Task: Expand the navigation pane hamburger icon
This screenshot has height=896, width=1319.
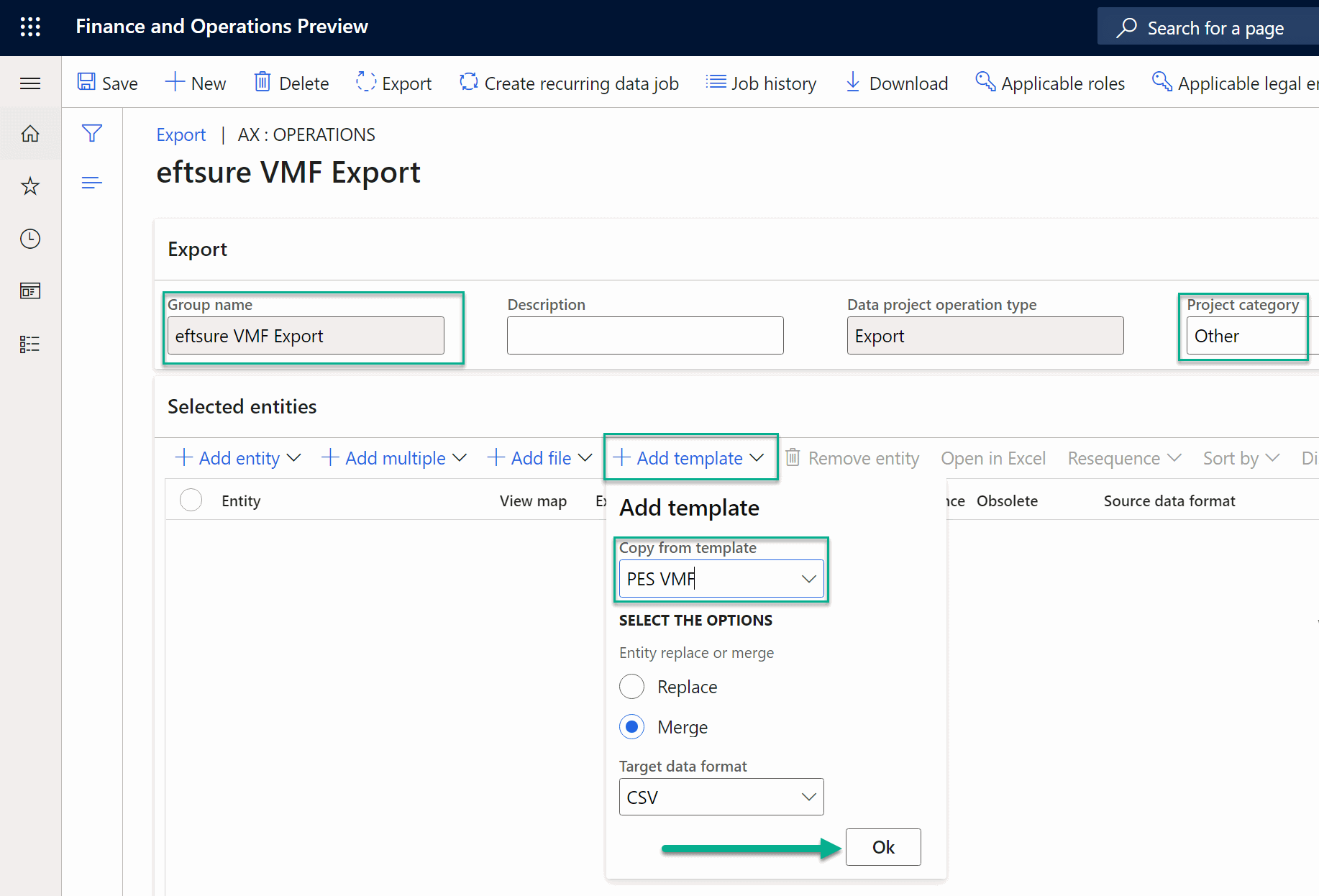Action: pyautogui.click(x=30, y=83)
